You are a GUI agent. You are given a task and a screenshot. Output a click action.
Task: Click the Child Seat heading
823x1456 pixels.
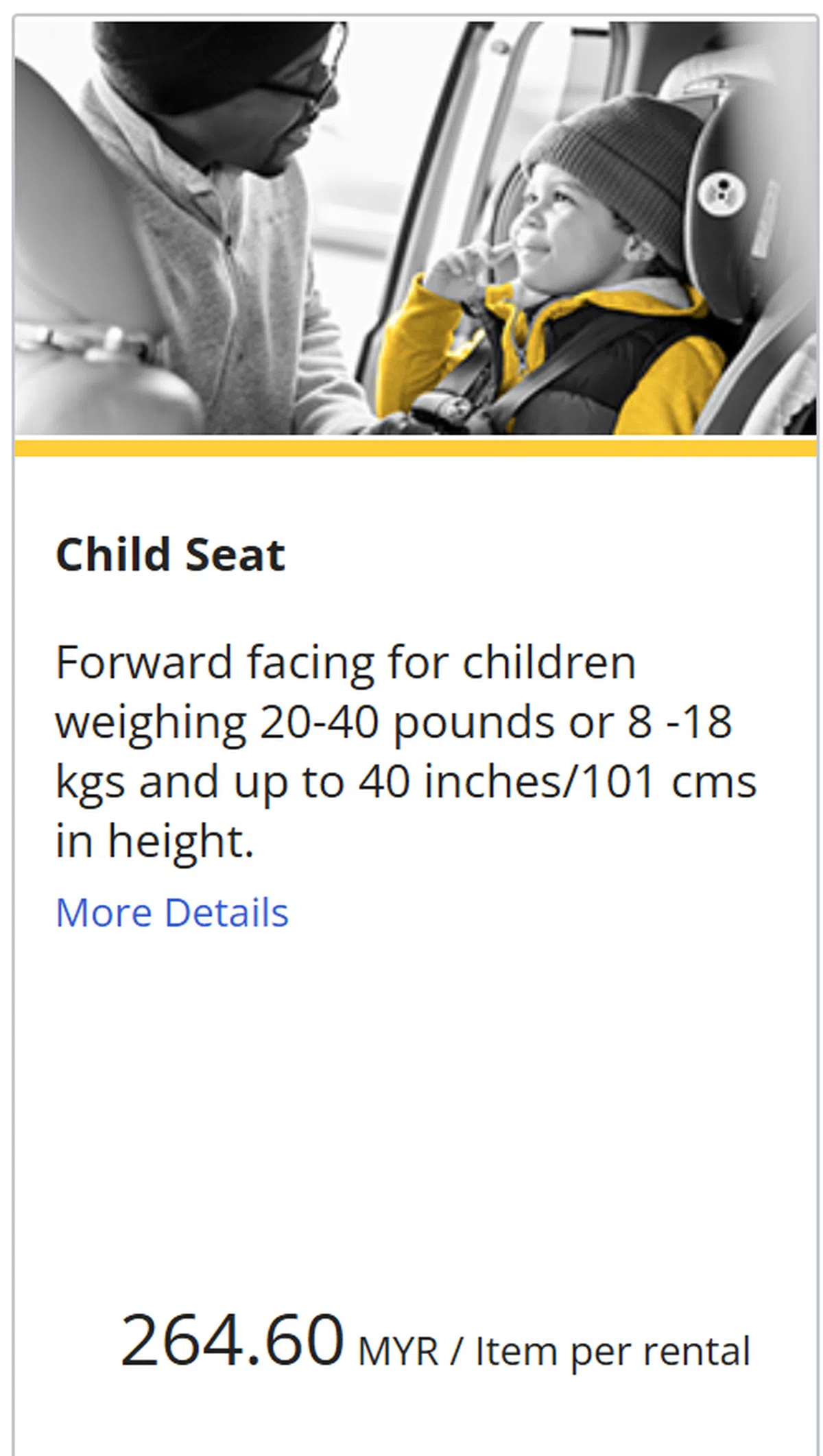(170, 555)
